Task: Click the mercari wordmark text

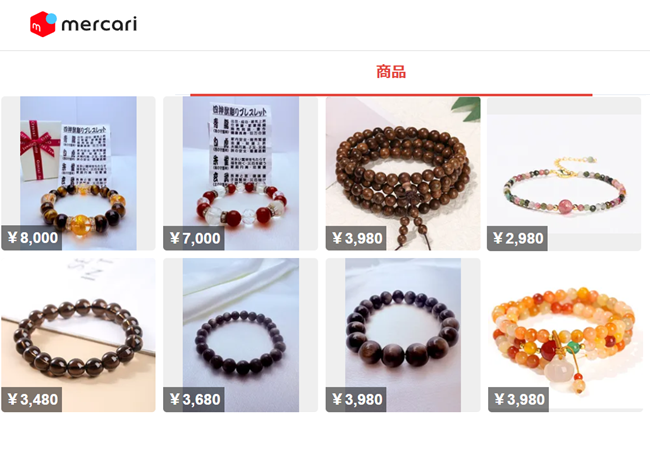Action: tap(99, 24)
